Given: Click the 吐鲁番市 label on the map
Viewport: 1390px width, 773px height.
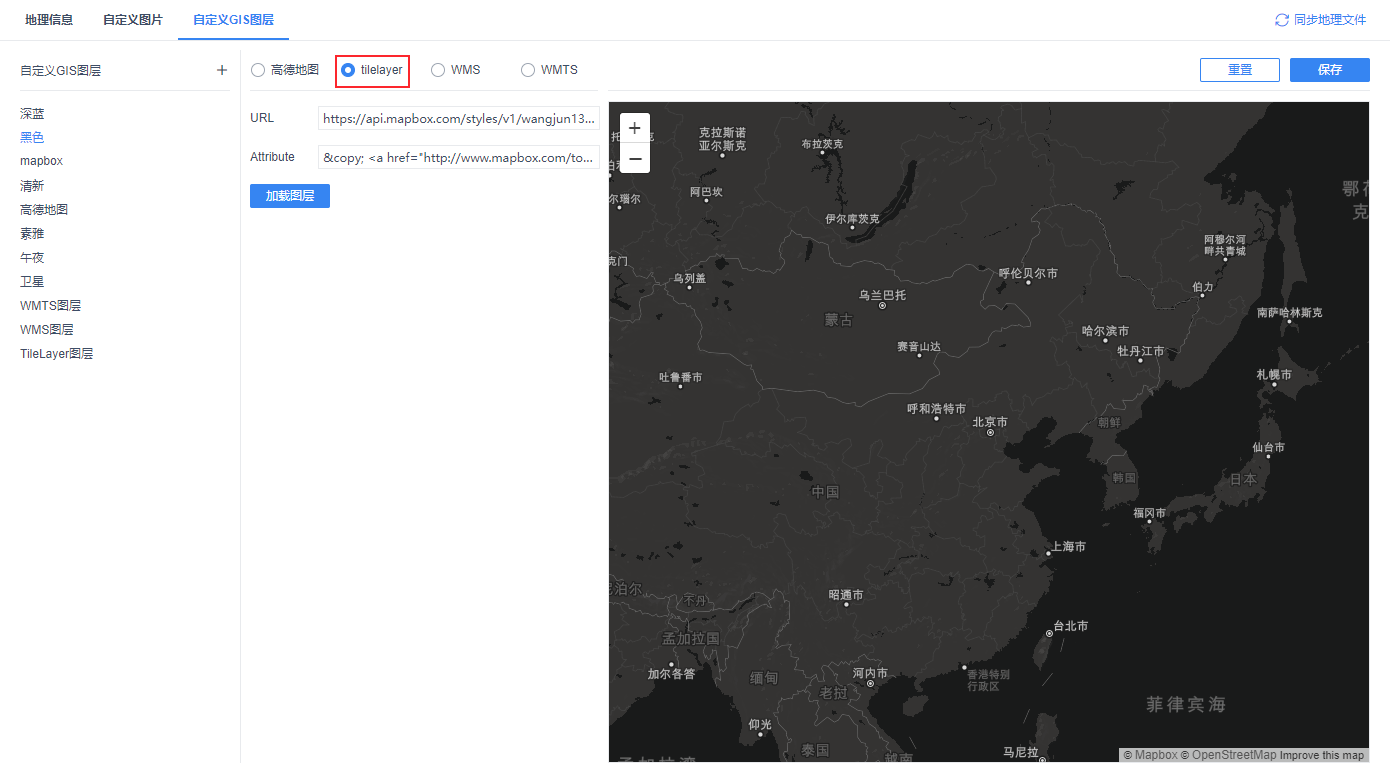Looking at the screenshot, I should (681, 377).
